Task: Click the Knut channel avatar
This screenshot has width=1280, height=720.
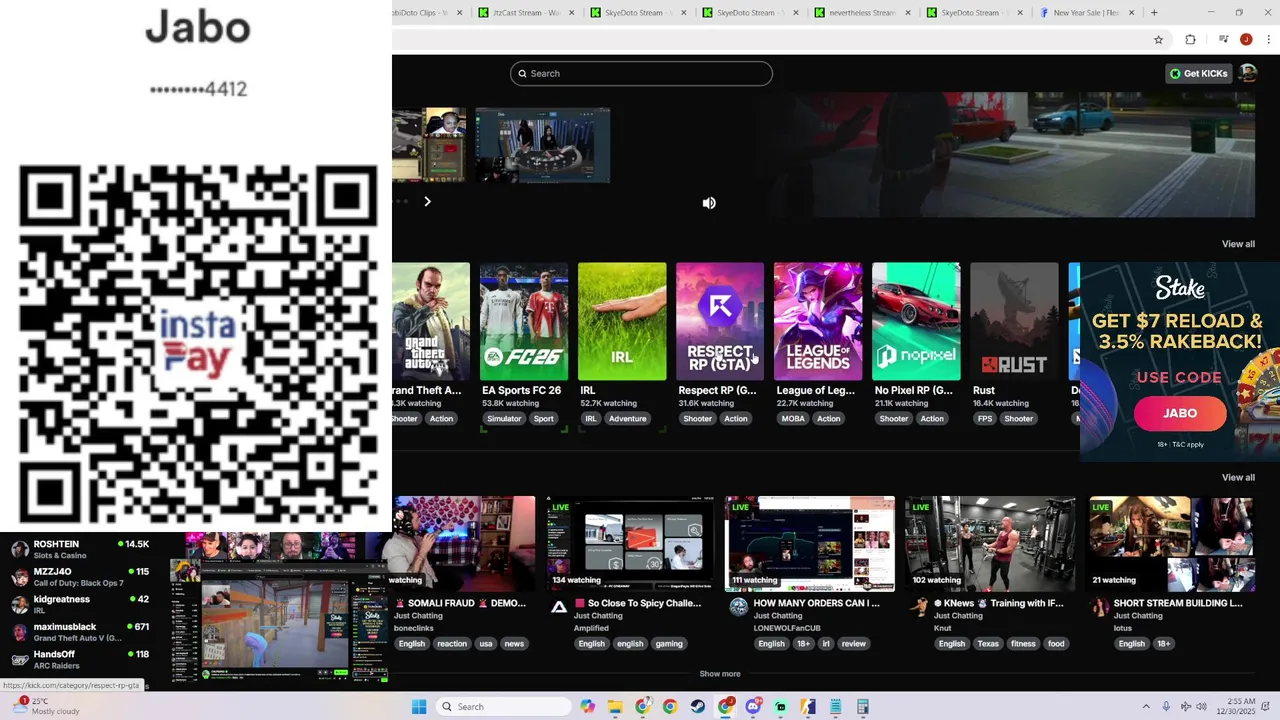Action: click(x=919, y=607)
